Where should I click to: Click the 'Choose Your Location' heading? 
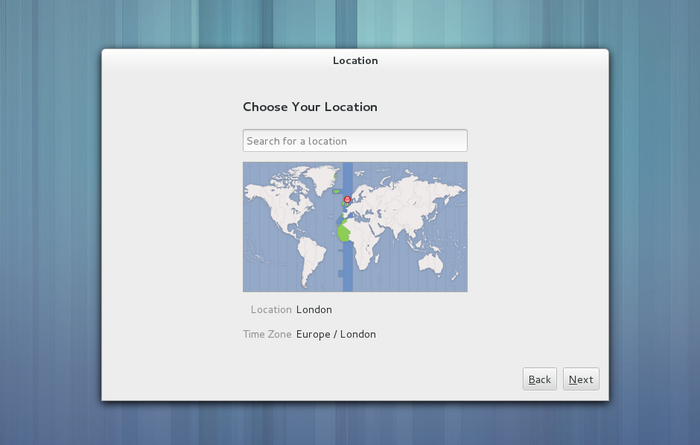point(310,107)
